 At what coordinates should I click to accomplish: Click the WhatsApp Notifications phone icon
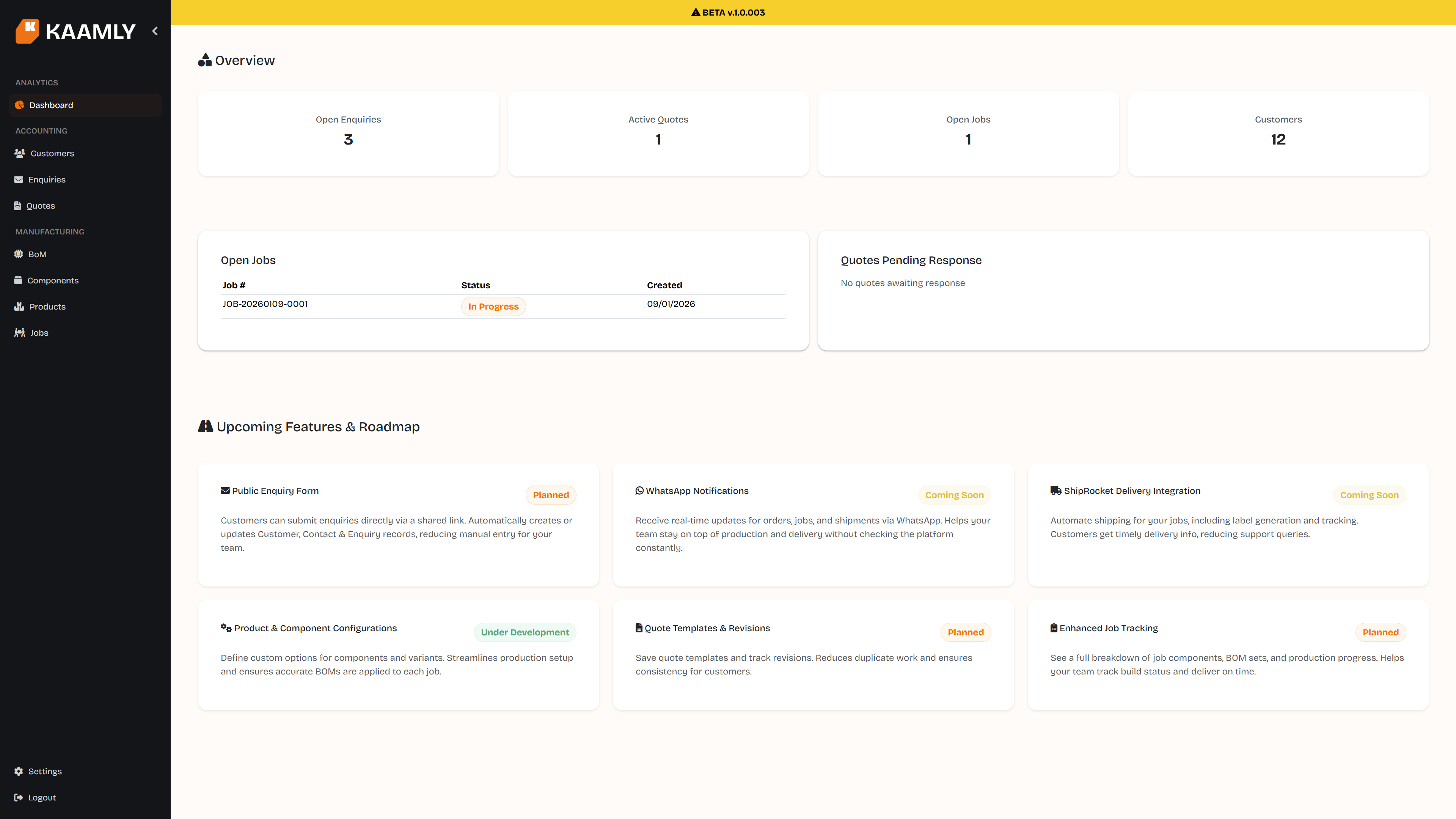click(639, 490)
